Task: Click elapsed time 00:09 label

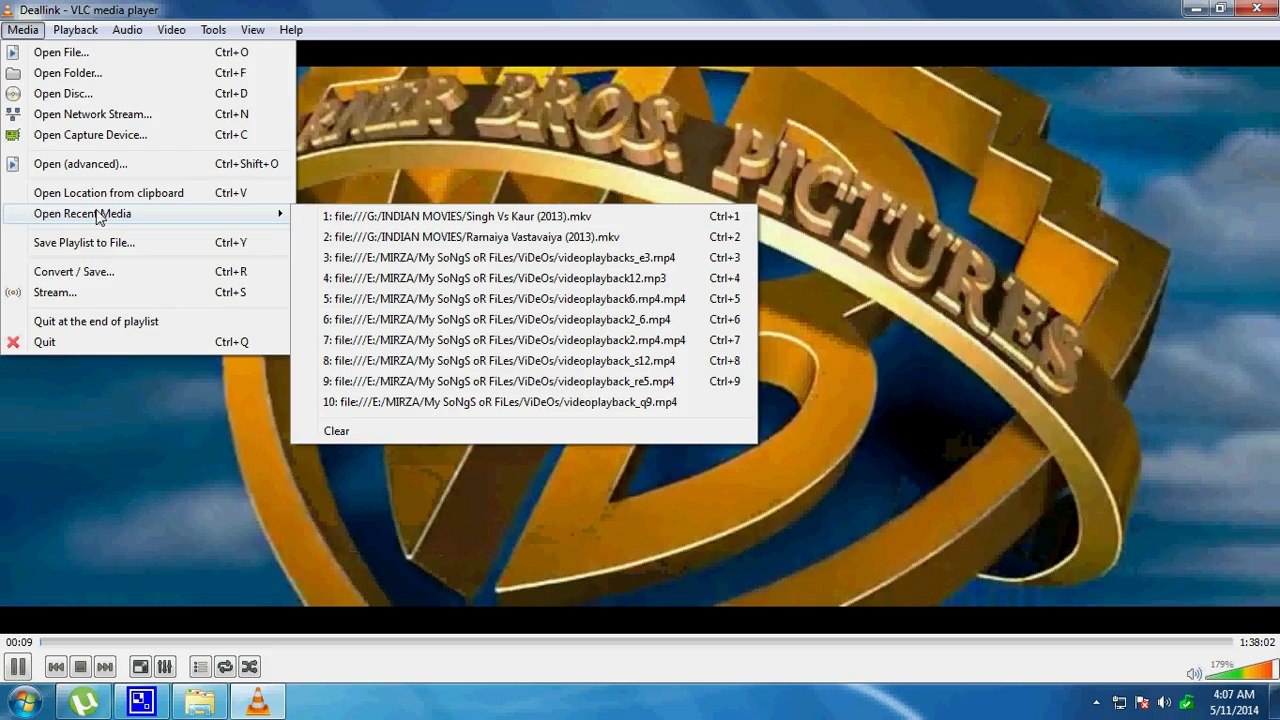Action: [x=19, y=642]
